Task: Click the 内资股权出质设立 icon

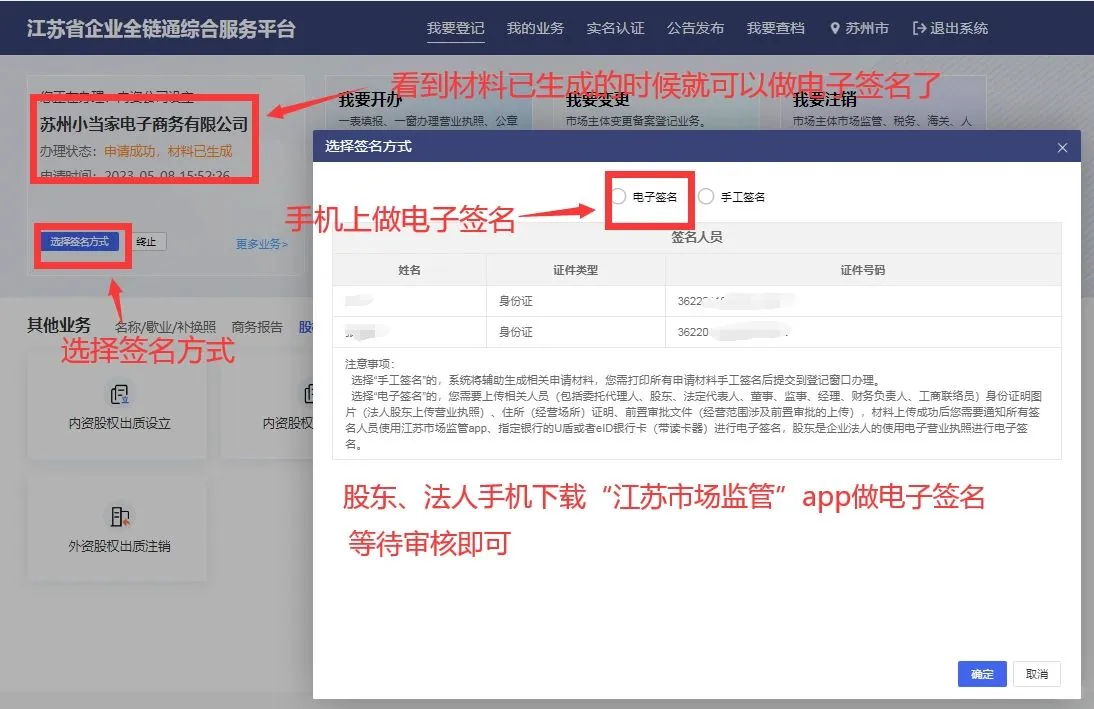Action: [119, 393]
